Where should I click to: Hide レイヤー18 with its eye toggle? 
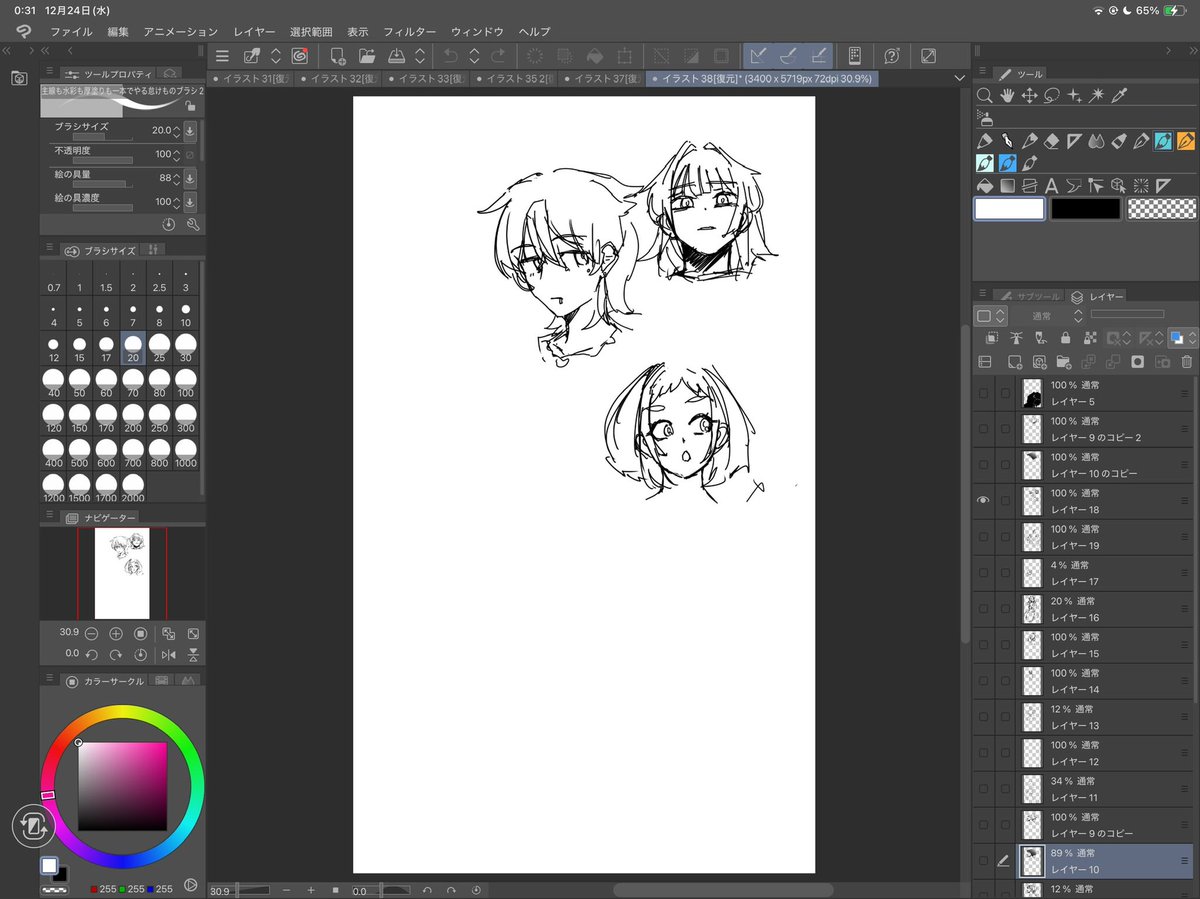point(983,500)
